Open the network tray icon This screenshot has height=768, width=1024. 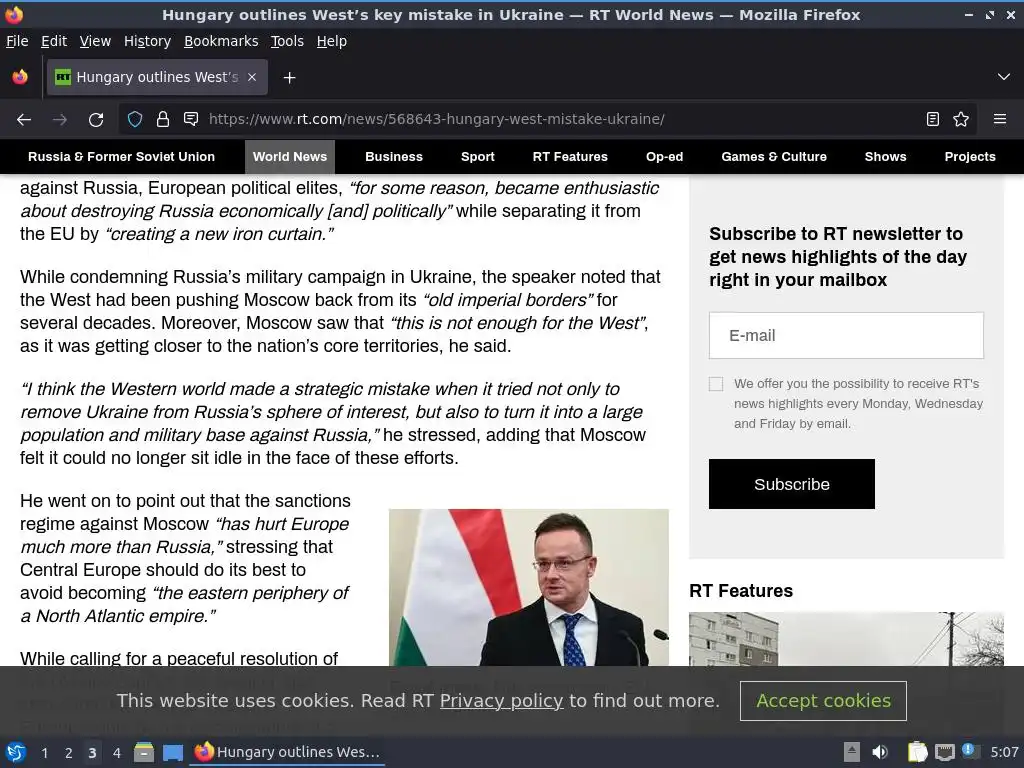click(944, 752)
